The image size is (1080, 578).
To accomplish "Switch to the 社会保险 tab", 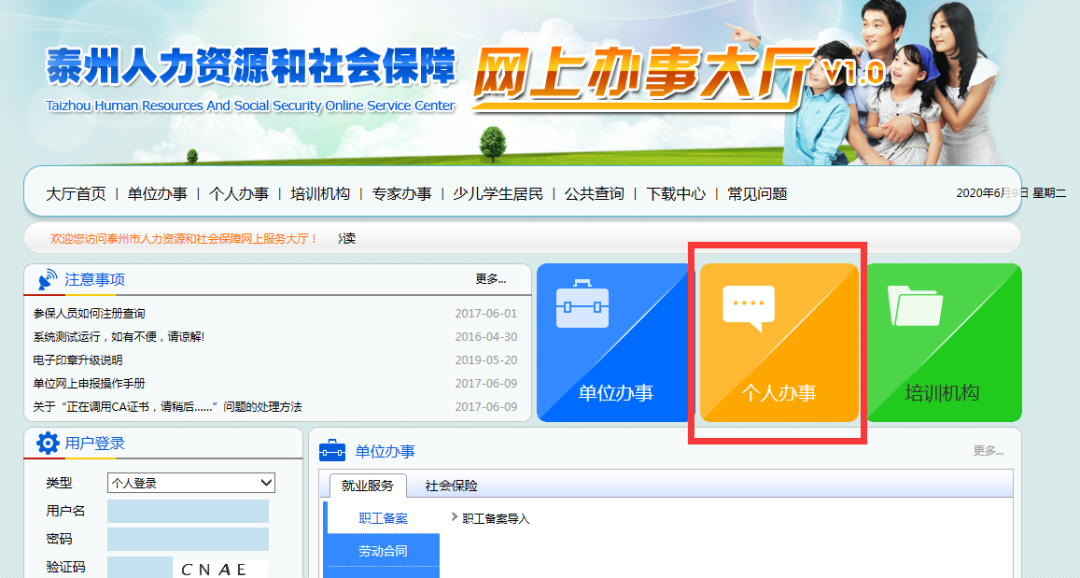I will pos(451,486).
